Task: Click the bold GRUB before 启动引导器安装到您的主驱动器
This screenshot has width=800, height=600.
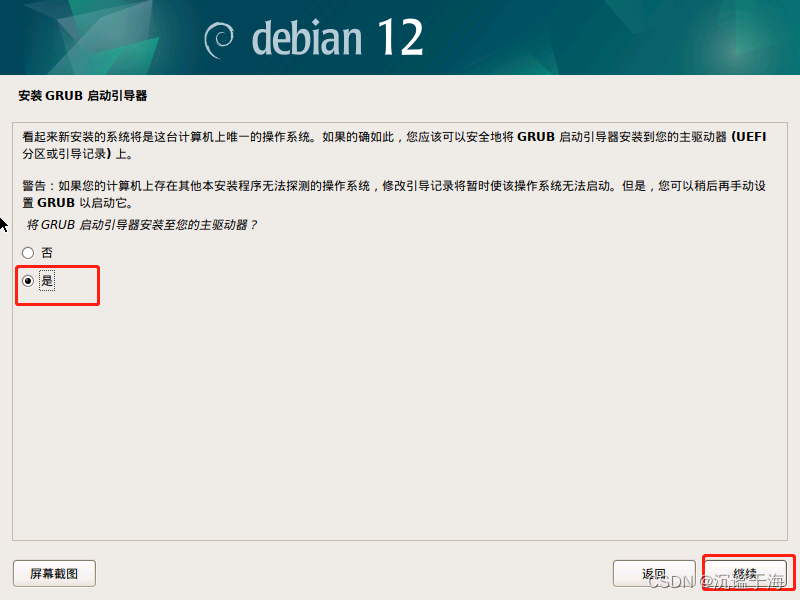Action: [x=536, y=137]
